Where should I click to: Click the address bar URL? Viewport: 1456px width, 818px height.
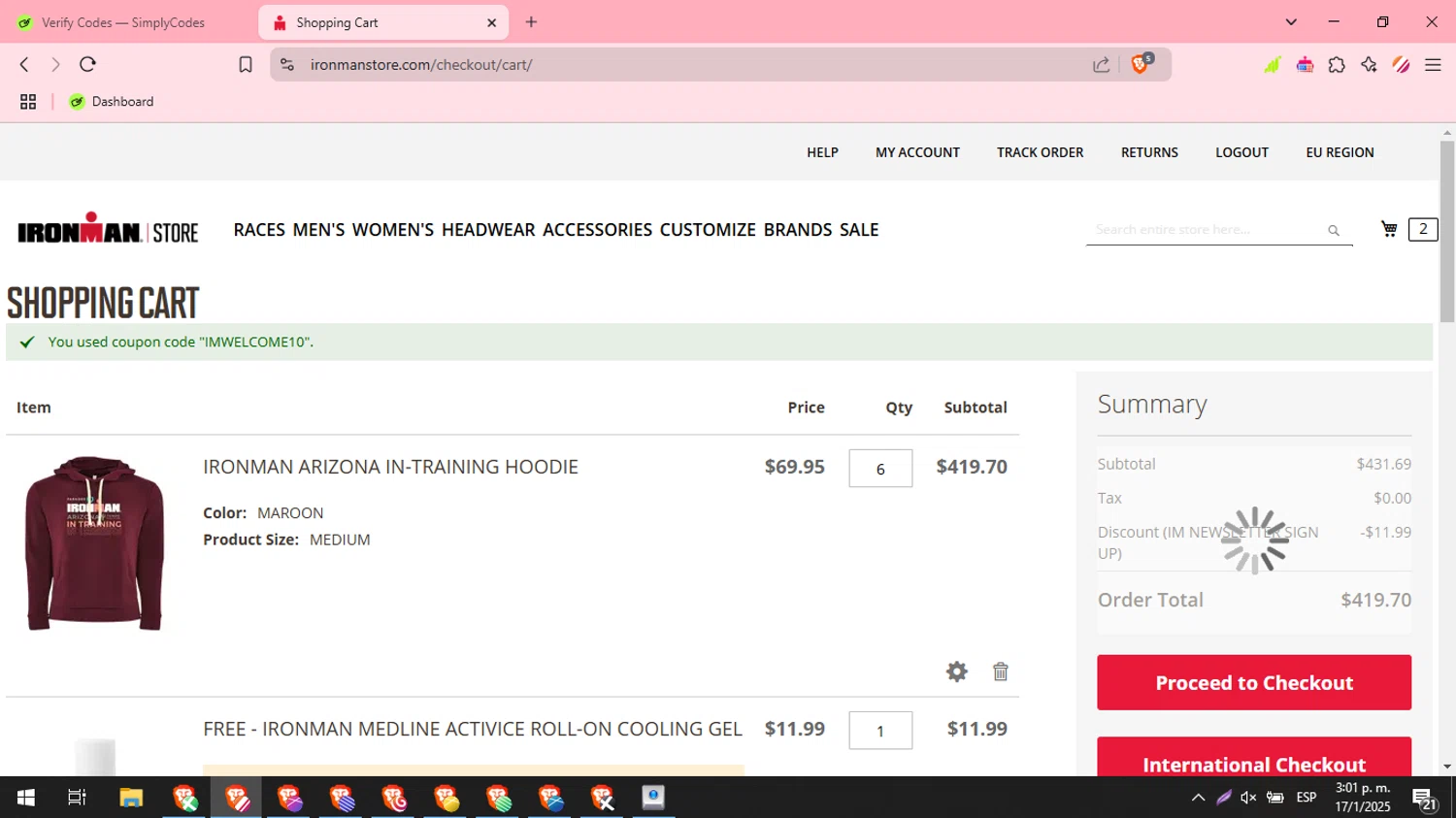[421, 65]
